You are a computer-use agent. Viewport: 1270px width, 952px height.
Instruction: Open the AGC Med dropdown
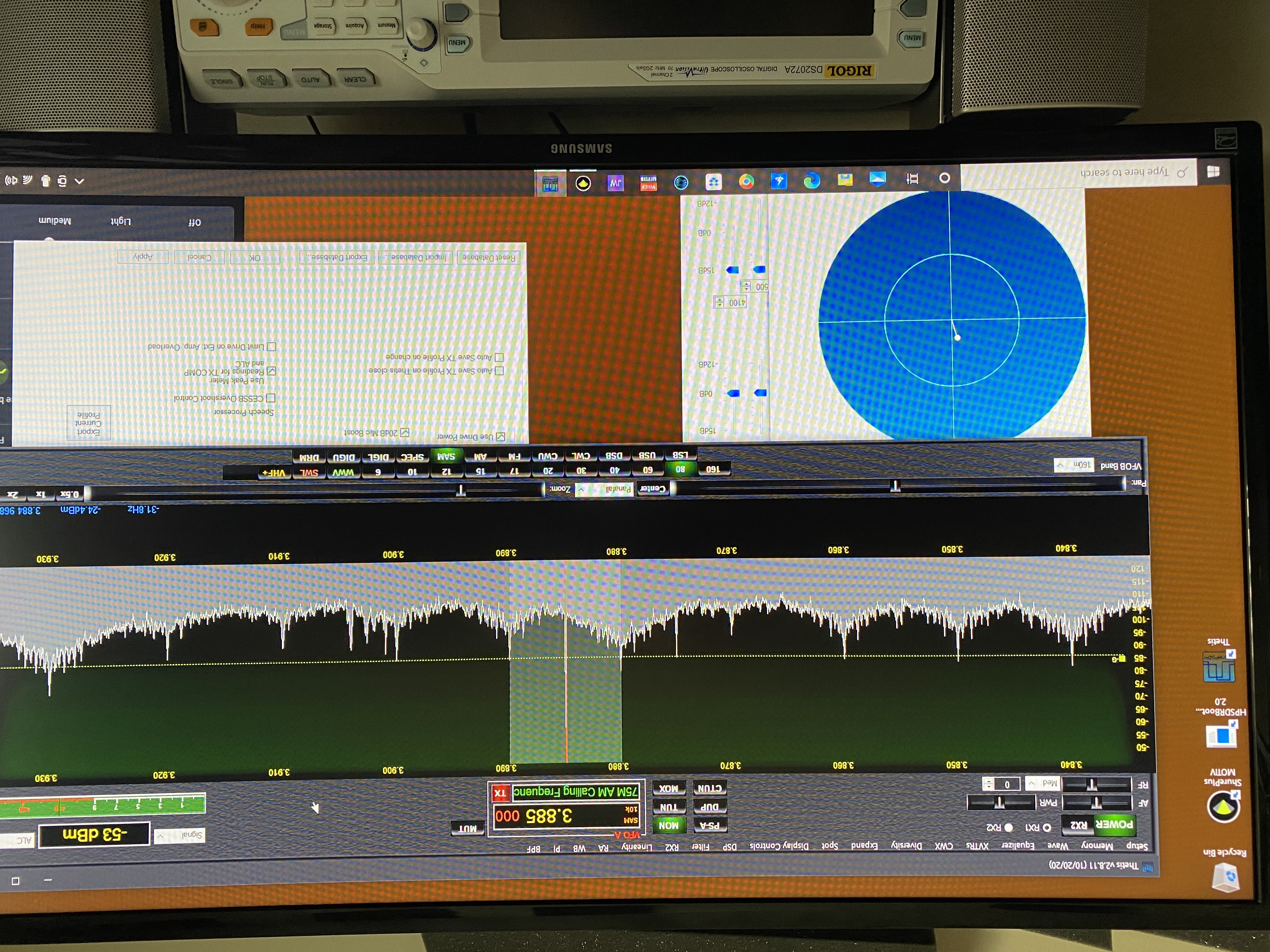pos(1042,783)
